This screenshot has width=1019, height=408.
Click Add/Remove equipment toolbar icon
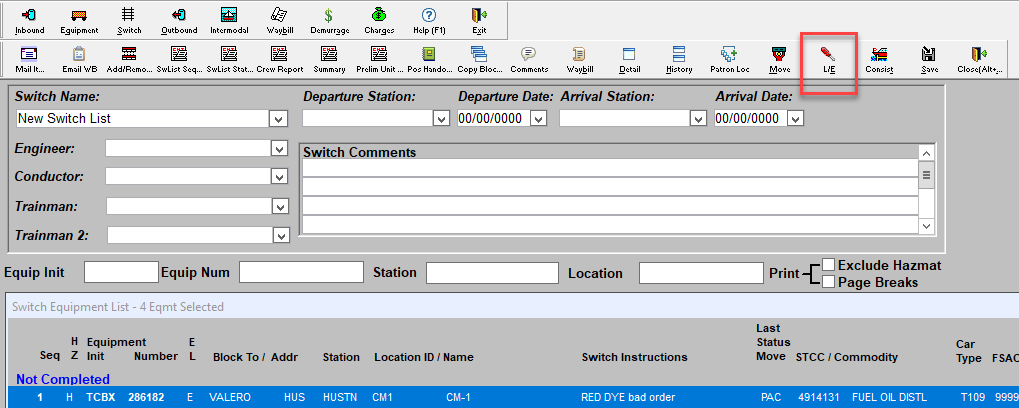tap(129, 60)
